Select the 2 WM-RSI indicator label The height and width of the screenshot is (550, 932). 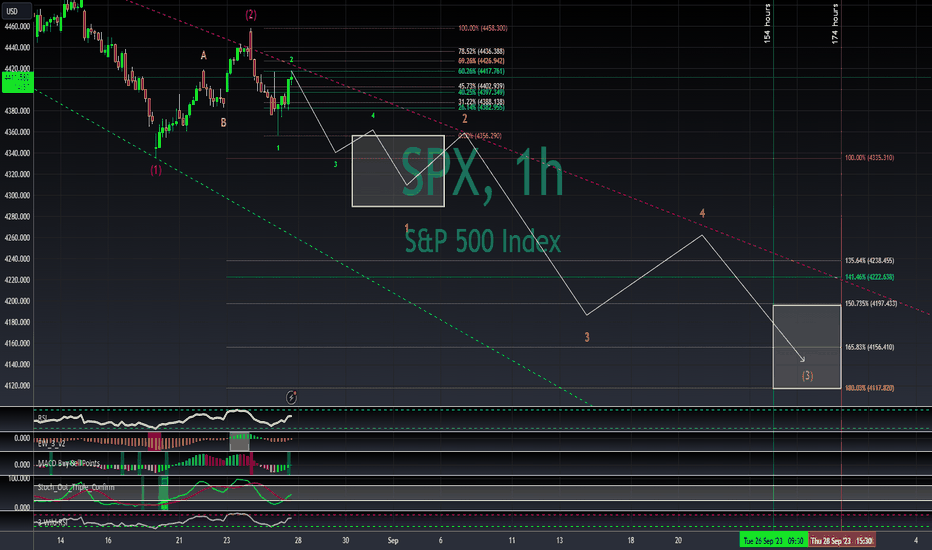(52, 522)
